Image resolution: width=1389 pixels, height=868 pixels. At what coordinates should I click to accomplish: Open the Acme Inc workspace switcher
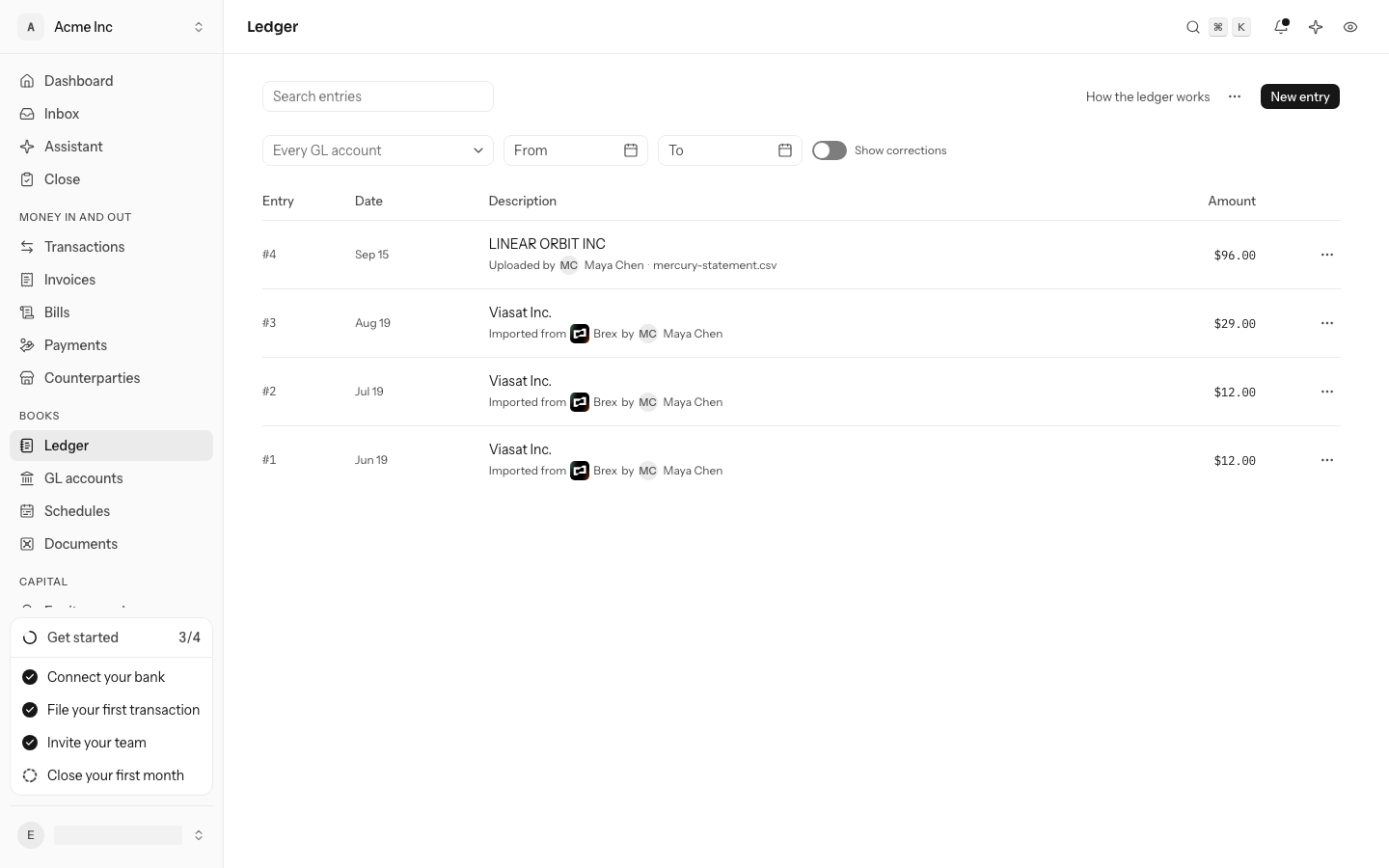111,27
